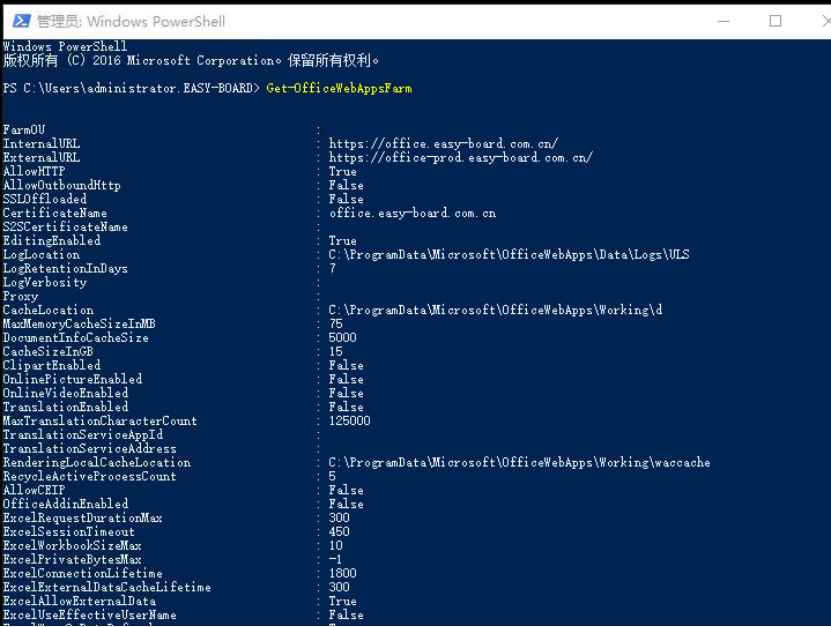Click the PS prompt path text
Screen dimensions: 831x627
coord(131,88)
